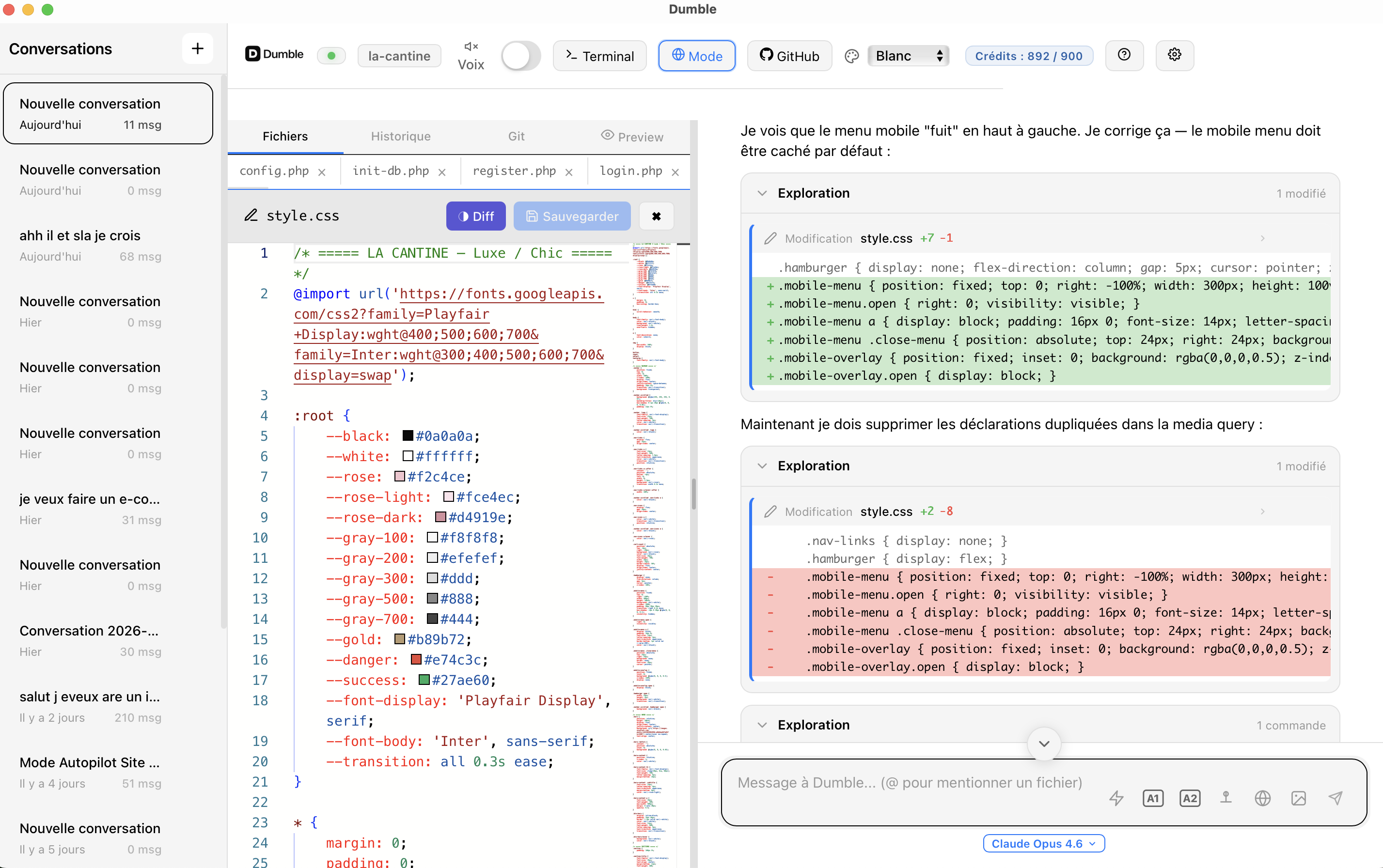Click the Diff button for style.css
Viewport: 1383px width, 868px height.
(x=475, y=216)
